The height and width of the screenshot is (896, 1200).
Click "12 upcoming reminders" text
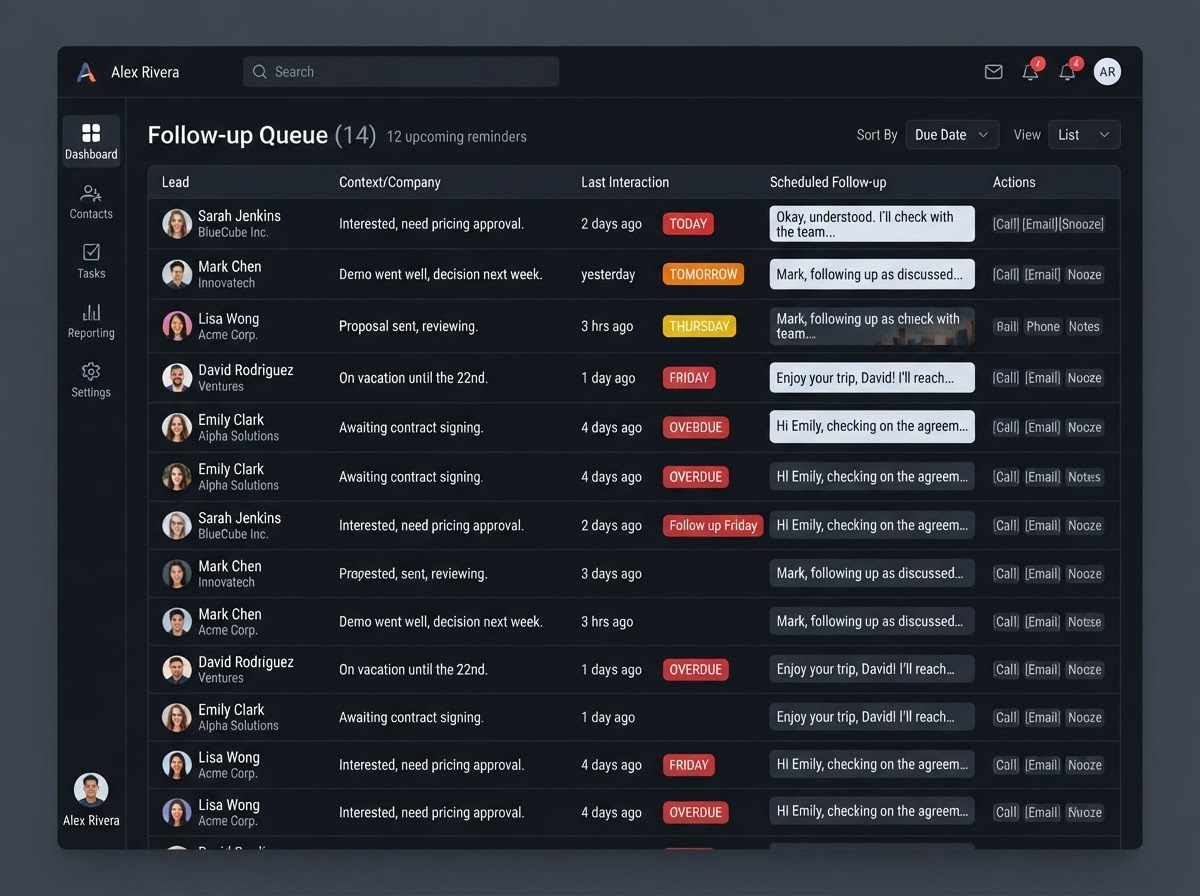click(456, 137)
